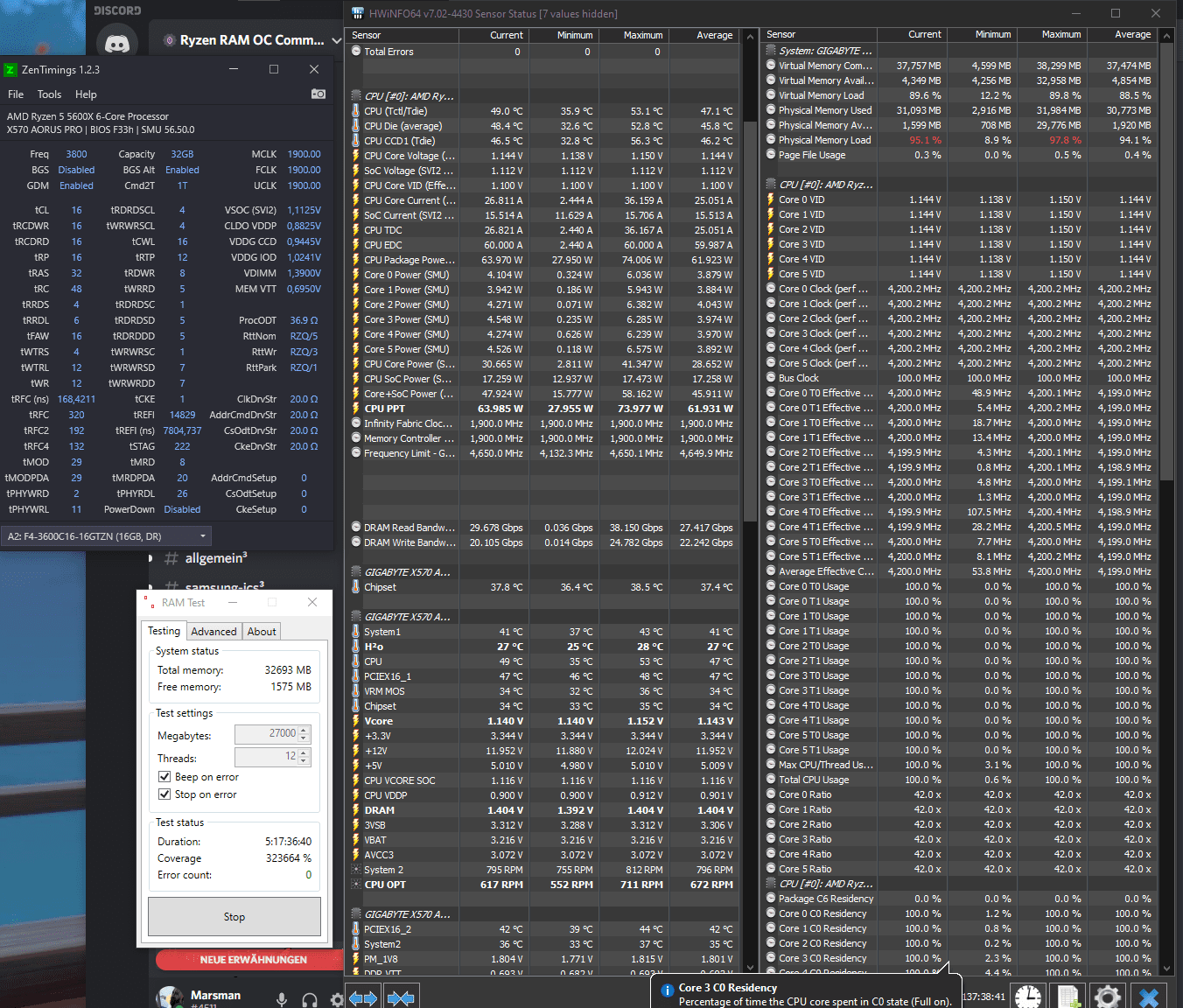
Task: Increase Threads value with up arrow
Action: [x=304, y=753]
